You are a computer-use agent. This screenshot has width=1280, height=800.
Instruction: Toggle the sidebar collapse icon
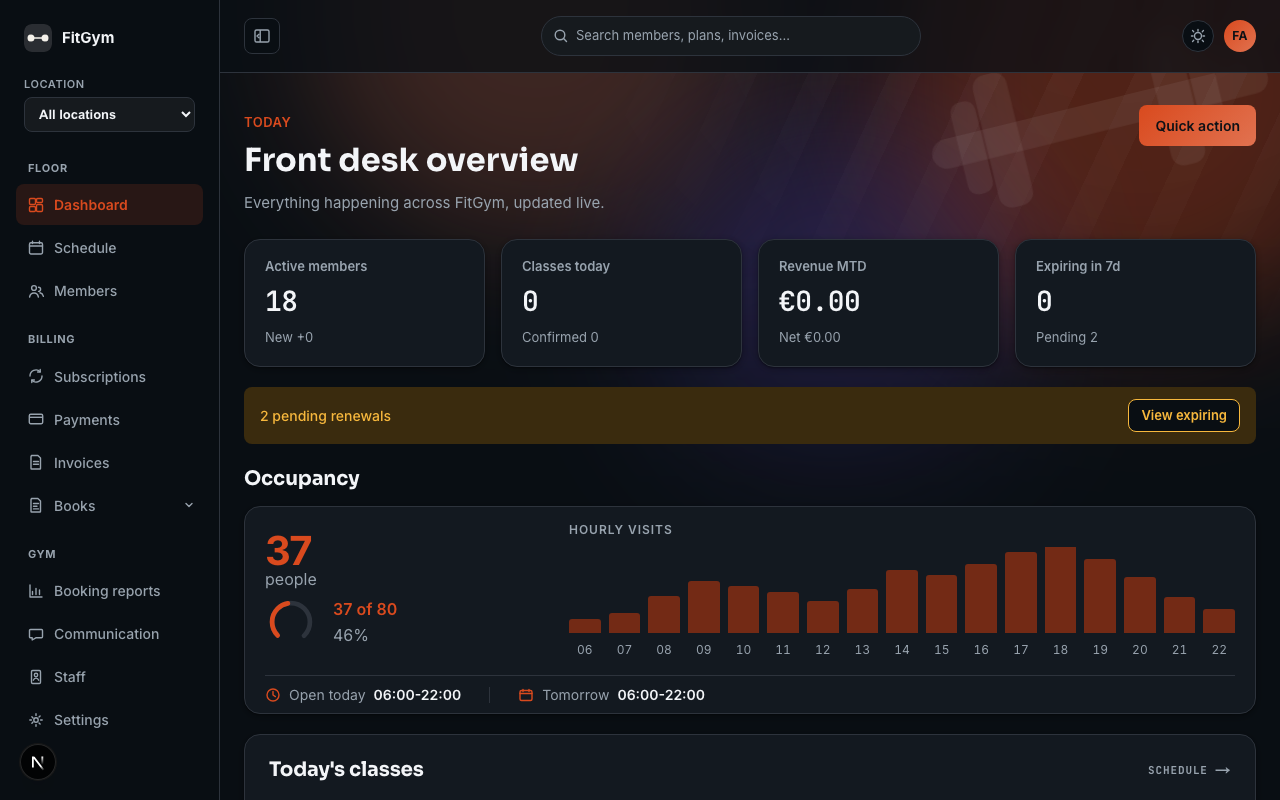click(262, 36)
